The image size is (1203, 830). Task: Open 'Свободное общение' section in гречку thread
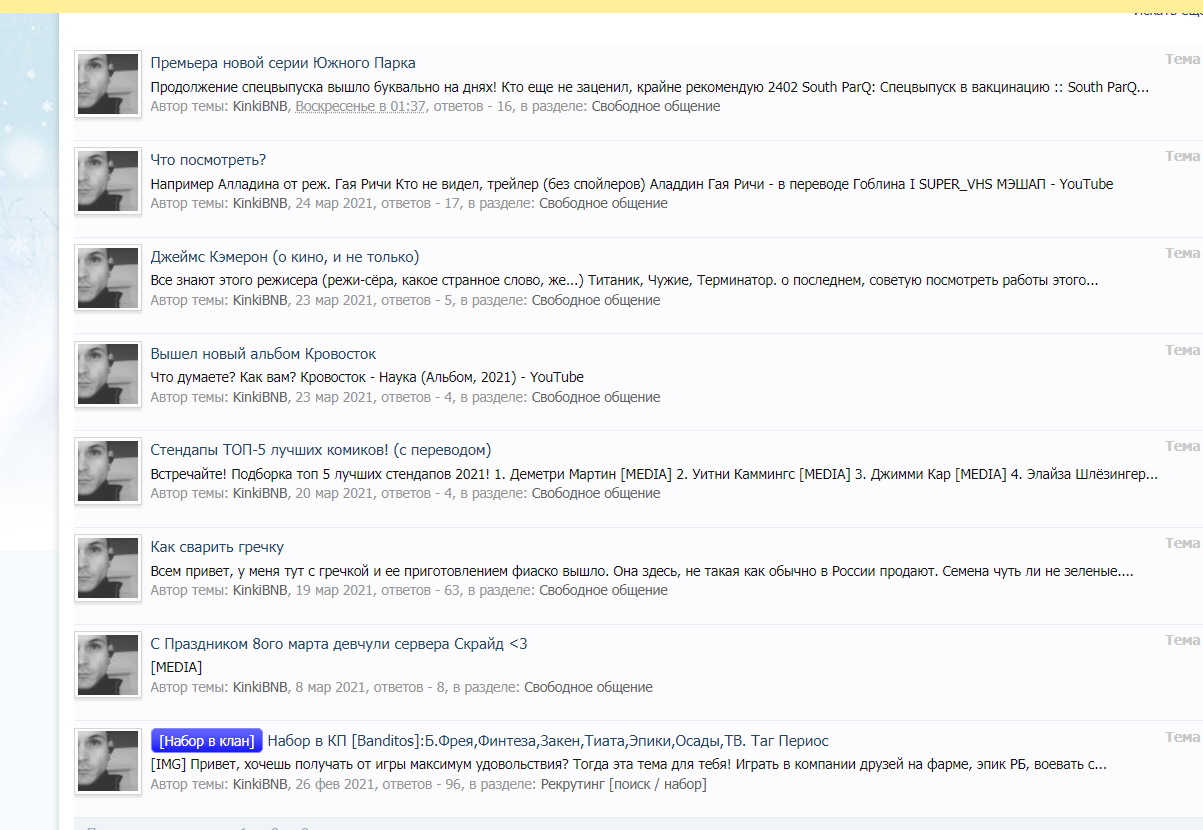603,591
